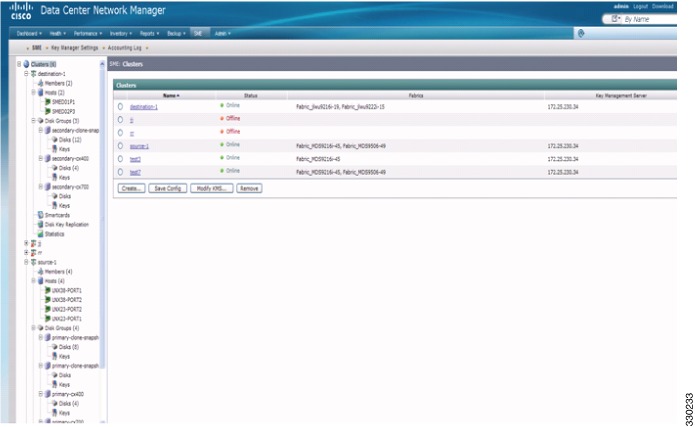Open the Health menu
The height and width of the screenshot is (427, 695).
point(58,34)
